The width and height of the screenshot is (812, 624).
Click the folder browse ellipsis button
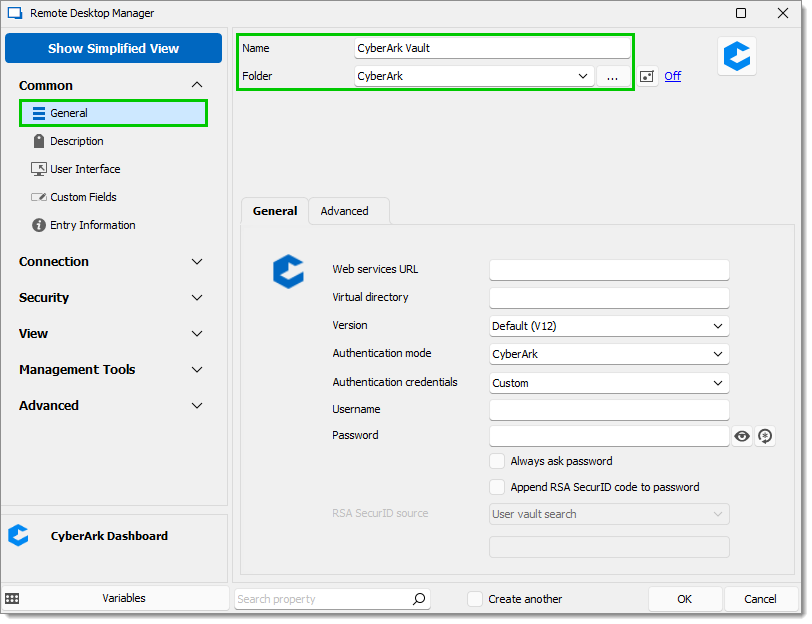(x=613, y=76)
